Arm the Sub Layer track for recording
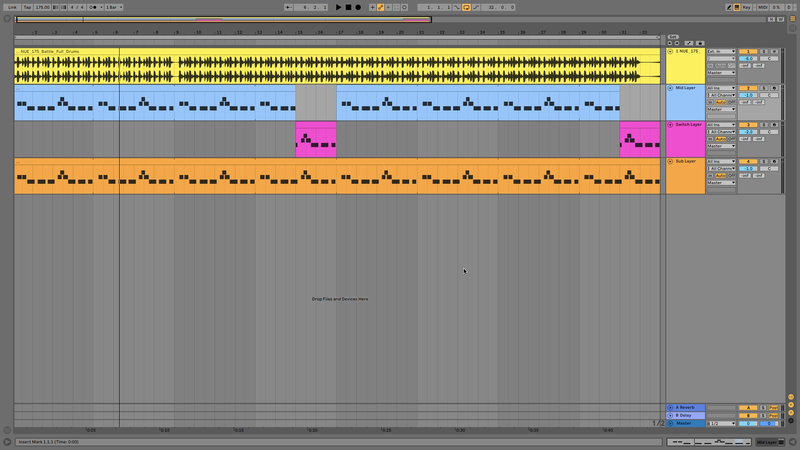800x450 pixels. pyautogui.click(x=774, y=162)
